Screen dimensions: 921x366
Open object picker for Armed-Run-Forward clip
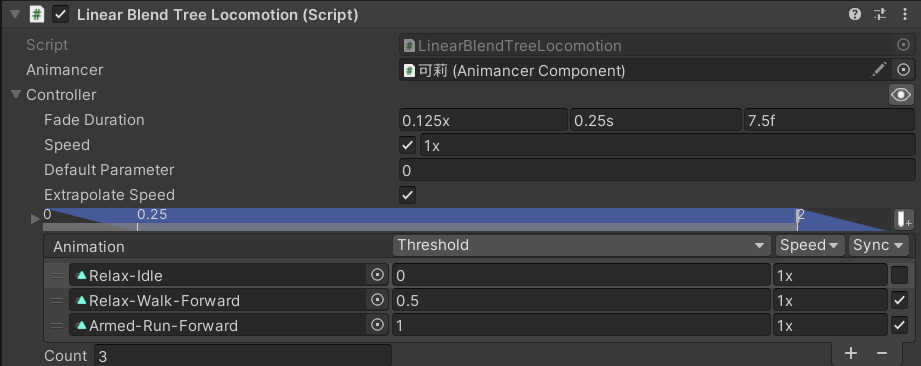(x=378, y=325)
